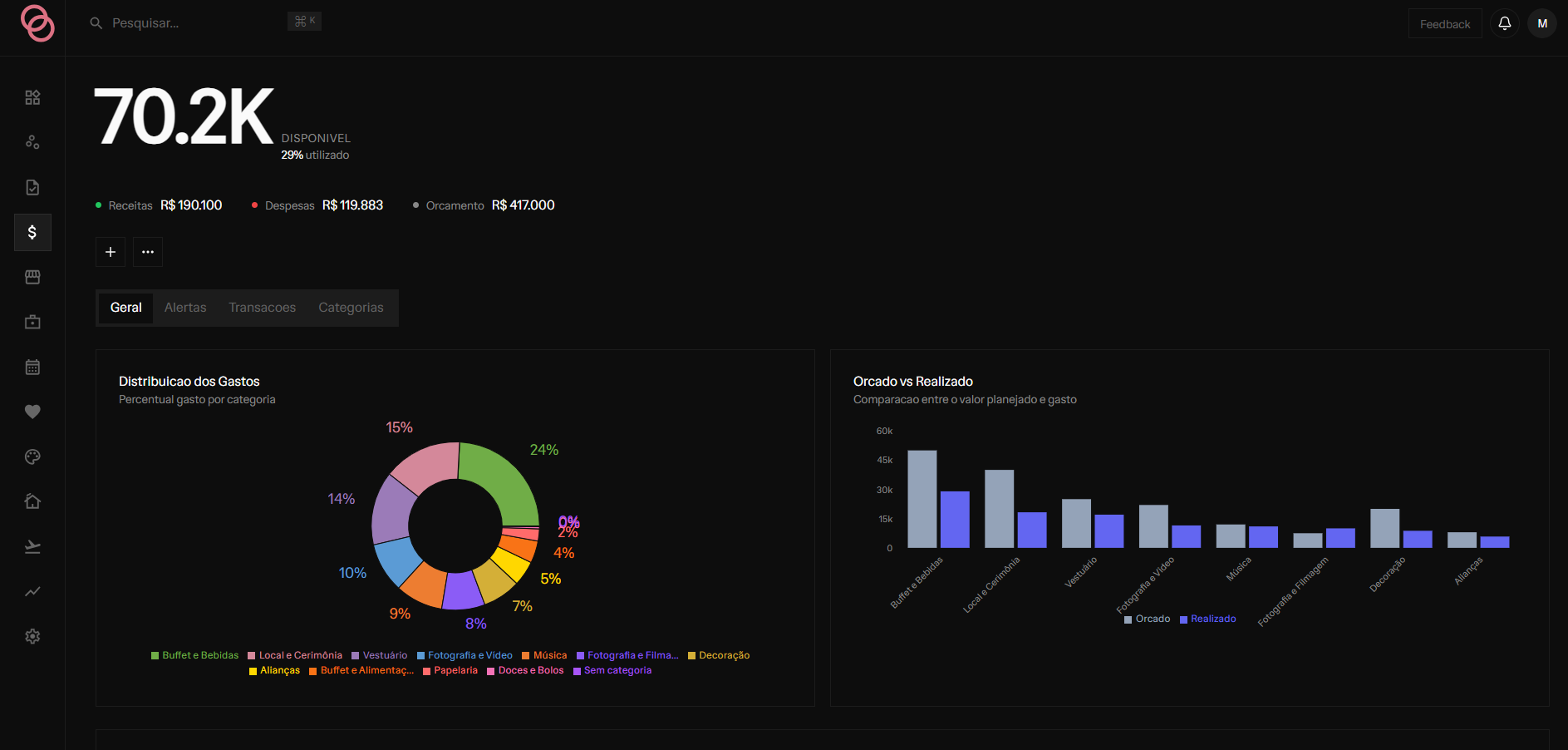This screenshot has height=750, width=1568.
Task: Toggle Buffet e Bebidas legend entry
Action: 194,656
